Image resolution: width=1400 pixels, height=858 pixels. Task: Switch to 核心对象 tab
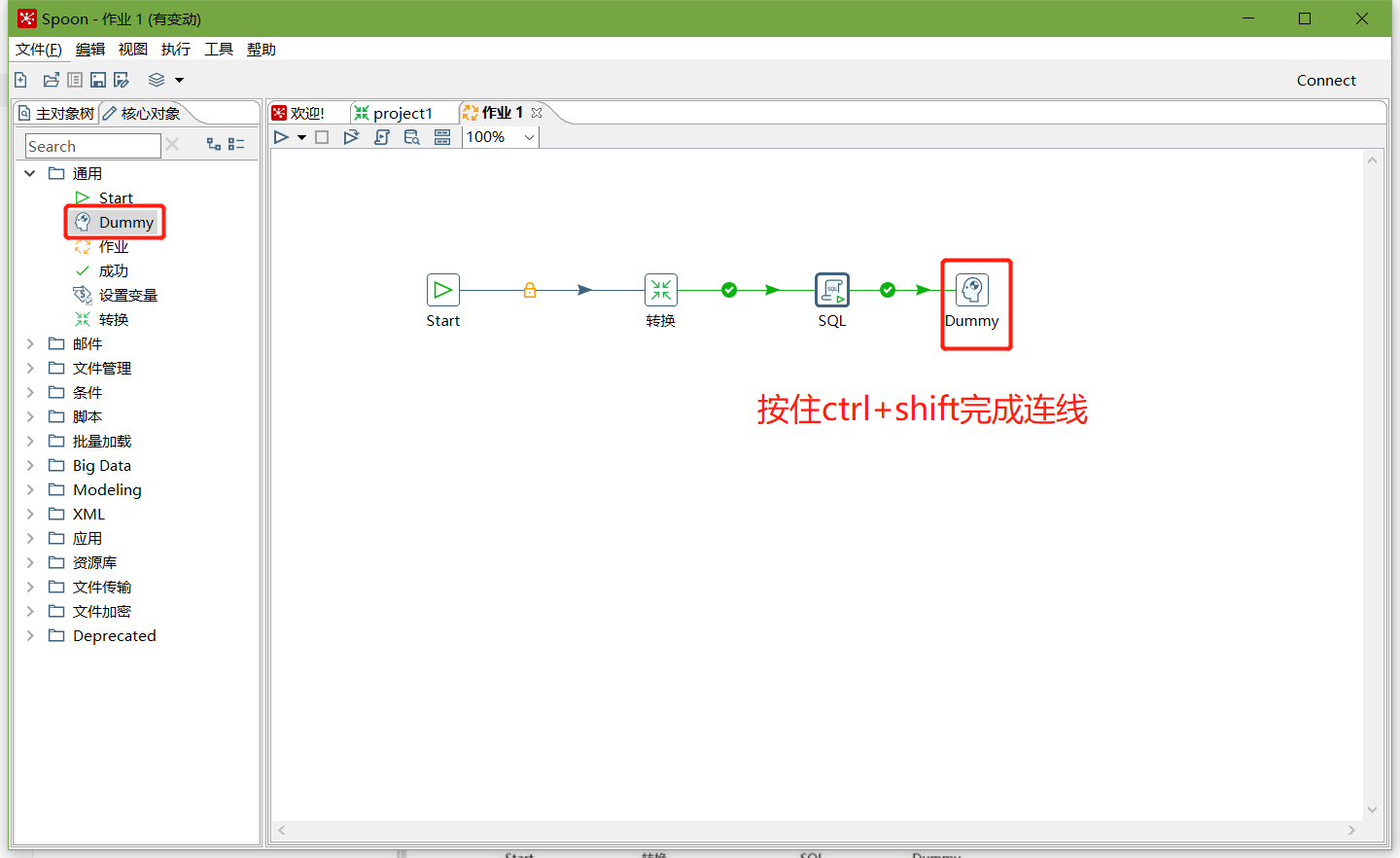tap(142, 114)
